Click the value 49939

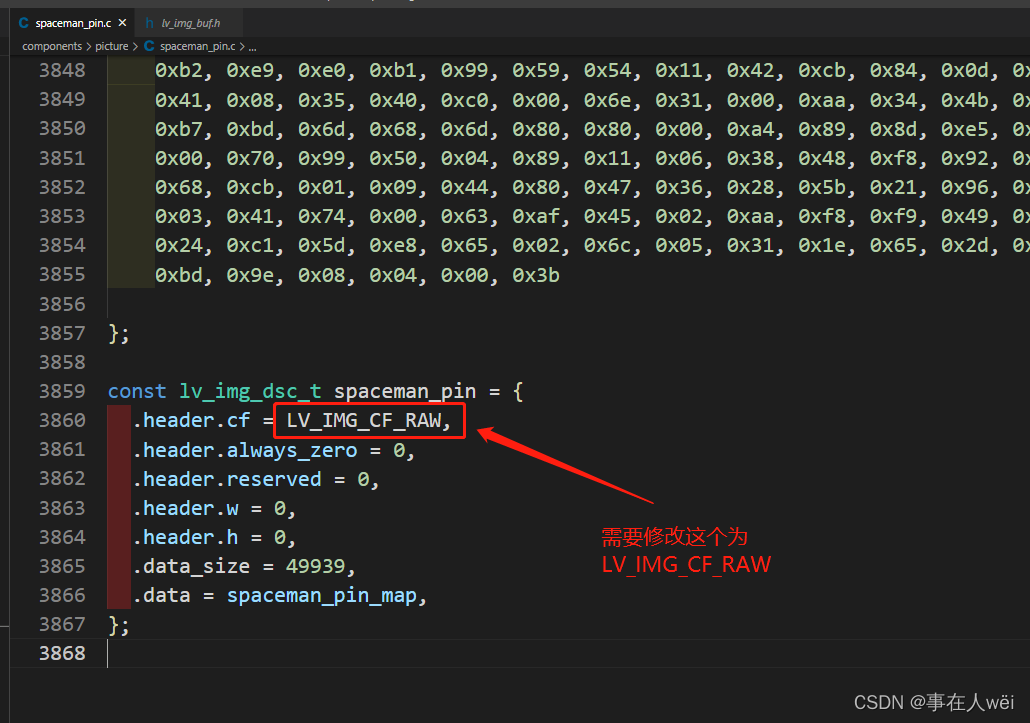[x=315, y=566]
